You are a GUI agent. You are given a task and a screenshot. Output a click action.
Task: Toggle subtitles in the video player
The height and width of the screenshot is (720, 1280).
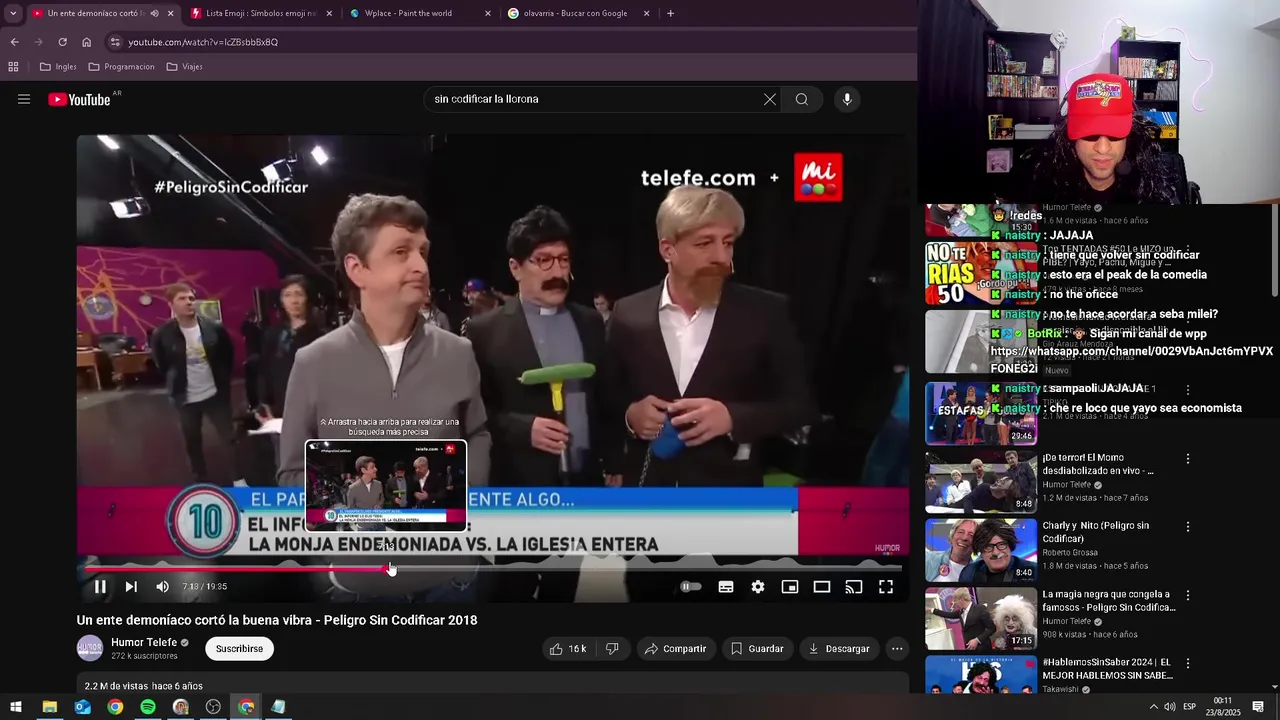click(x=726, y=587)
